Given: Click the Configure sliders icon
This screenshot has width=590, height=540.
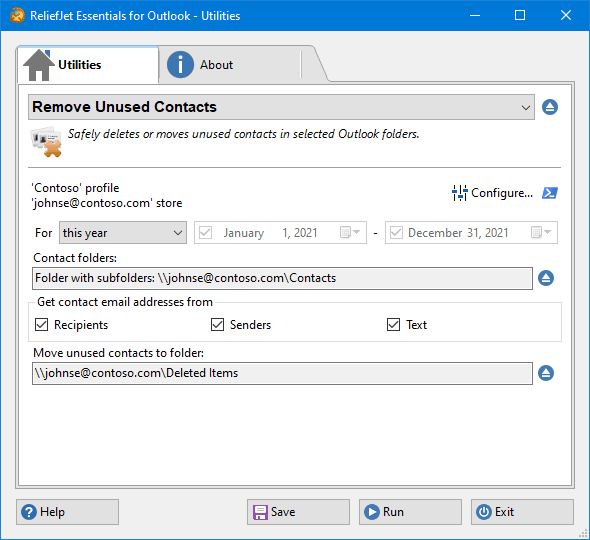Looking at the screenshot, I should pos(459,193).
